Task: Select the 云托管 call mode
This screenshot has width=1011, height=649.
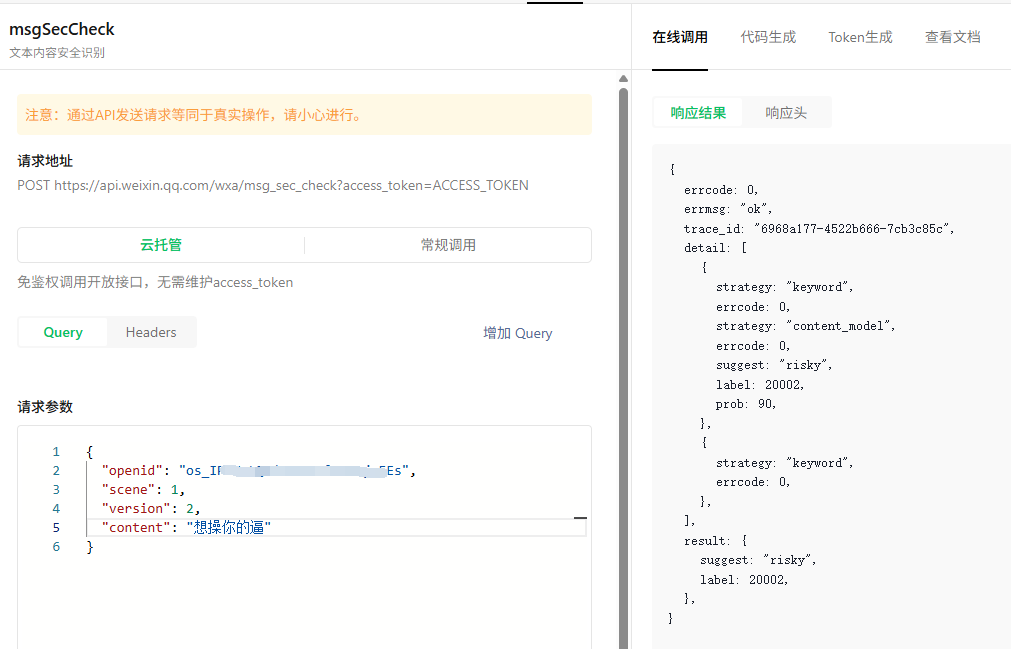Action: tap(161, 245)
